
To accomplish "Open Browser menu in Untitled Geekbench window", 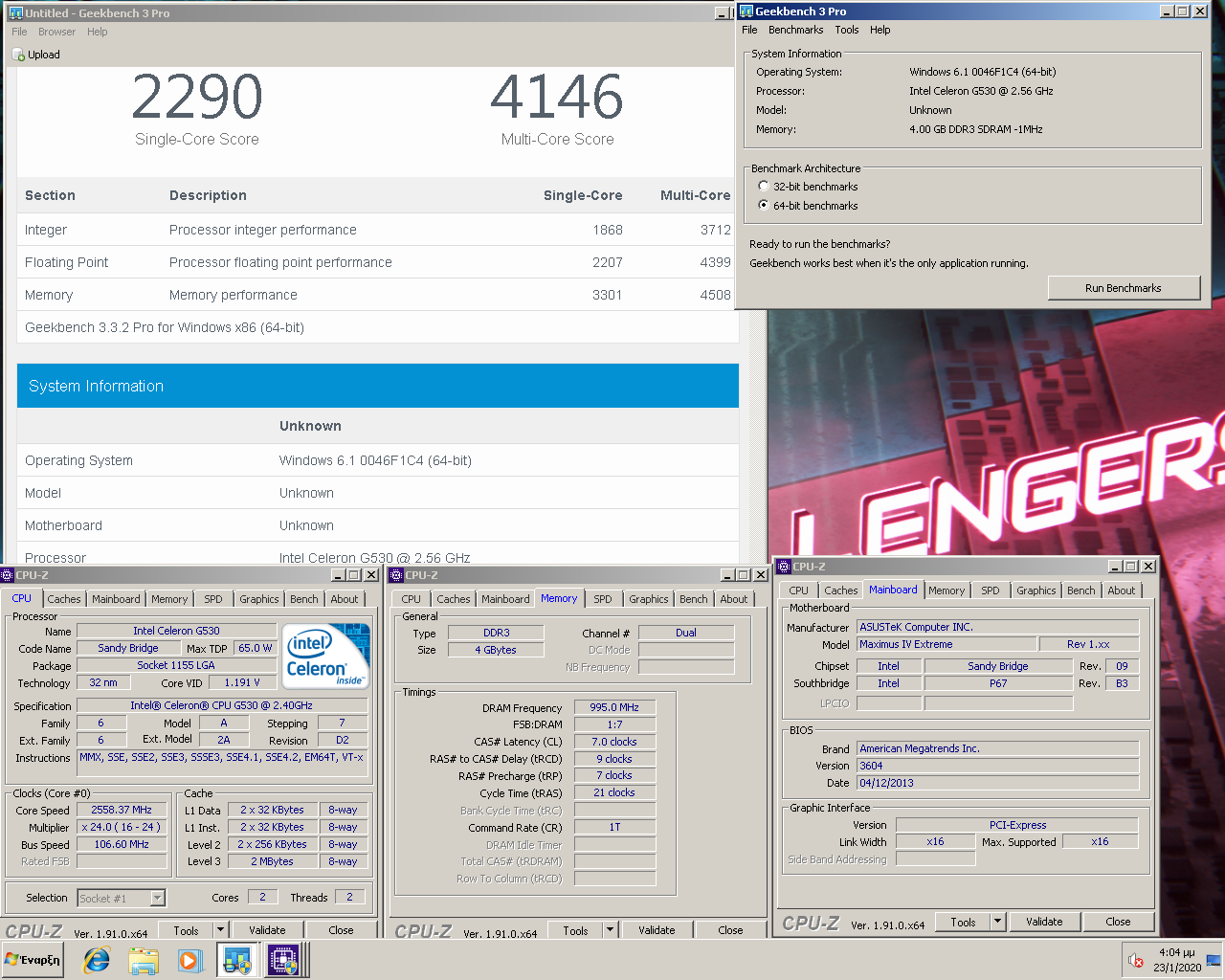I will click(56, 32).
